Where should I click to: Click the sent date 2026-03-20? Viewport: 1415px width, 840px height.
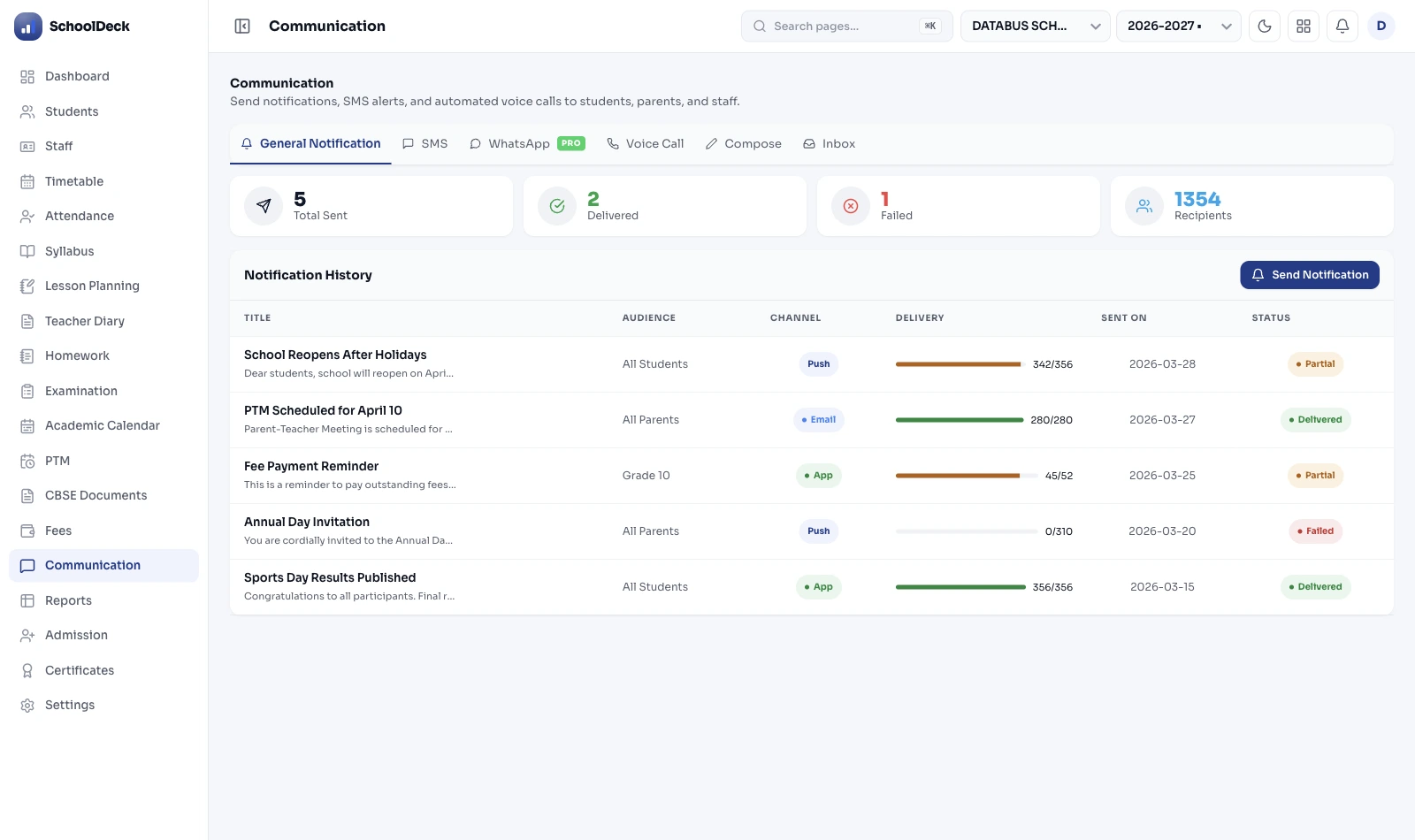point(1162,531)
